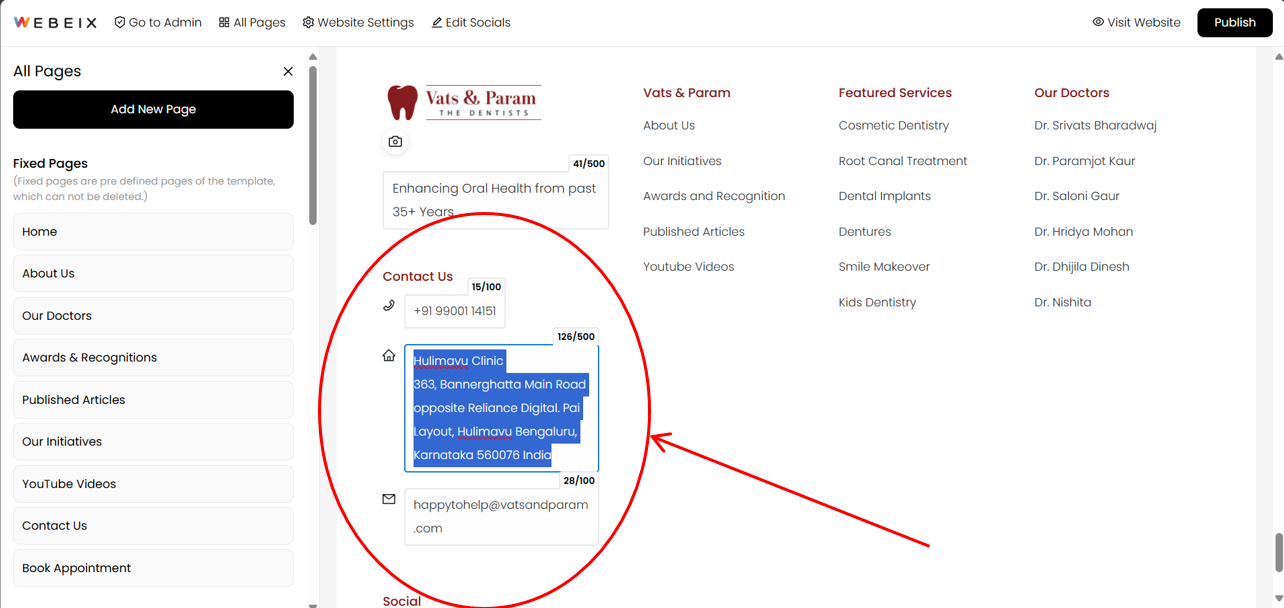
Task: Click the red Contact Us section heading
Action: click(x=418, y=276)
